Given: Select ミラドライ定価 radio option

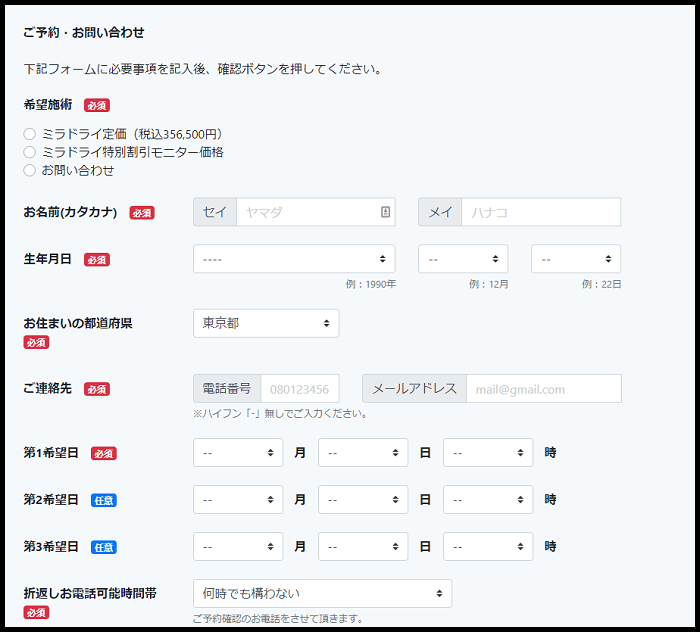Looking at the screenshot, I should 30,134.
